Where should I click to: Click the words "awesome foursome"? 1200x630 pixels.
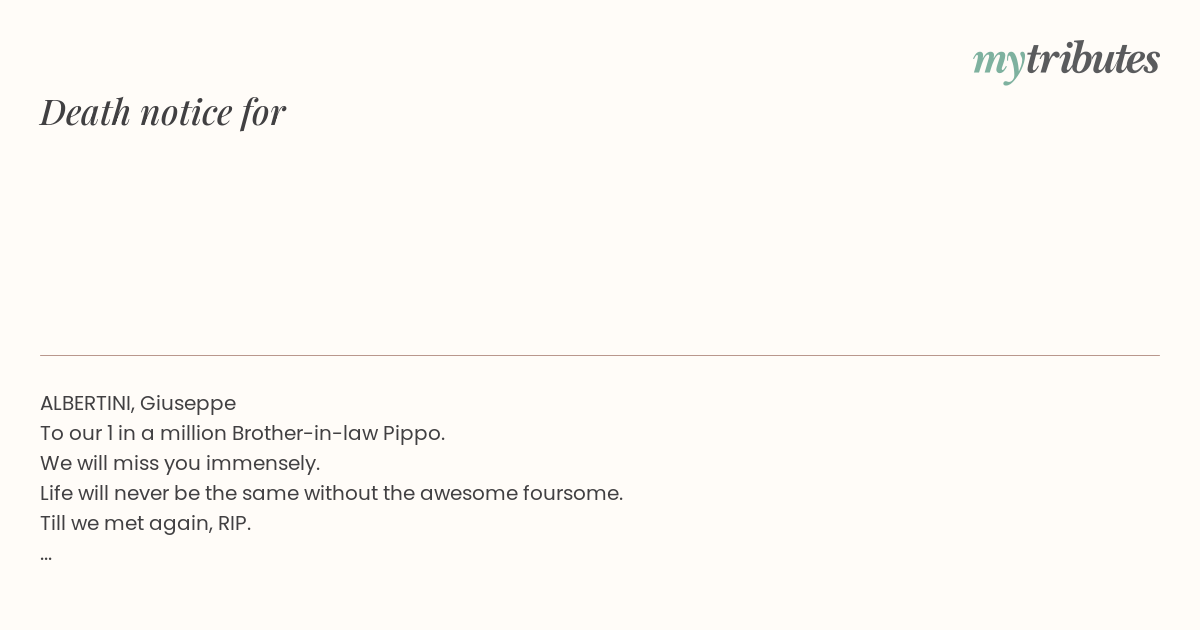pos(520,493)
